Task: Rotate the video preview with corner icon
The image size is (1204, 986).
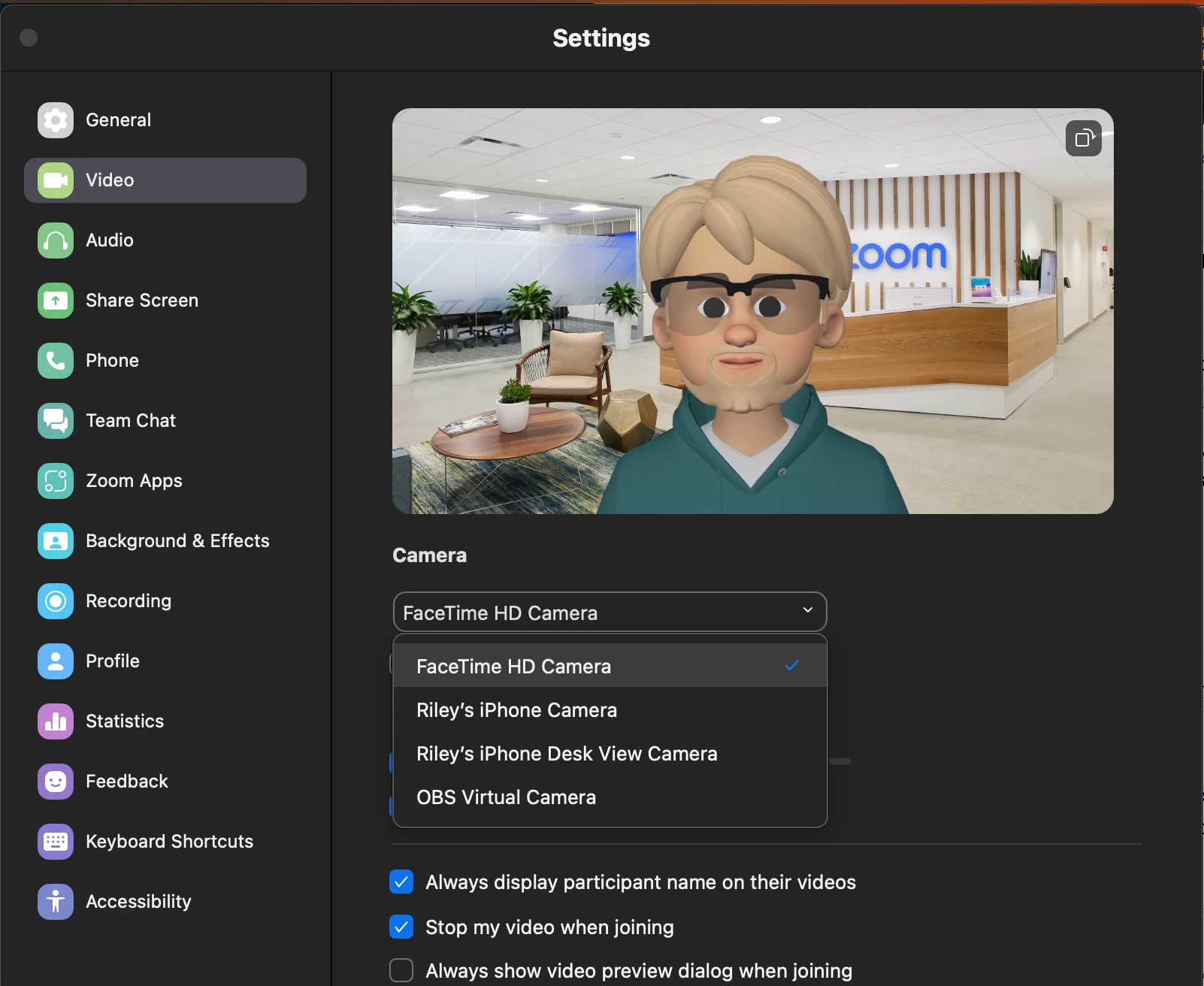Action: pos(1084,138)
